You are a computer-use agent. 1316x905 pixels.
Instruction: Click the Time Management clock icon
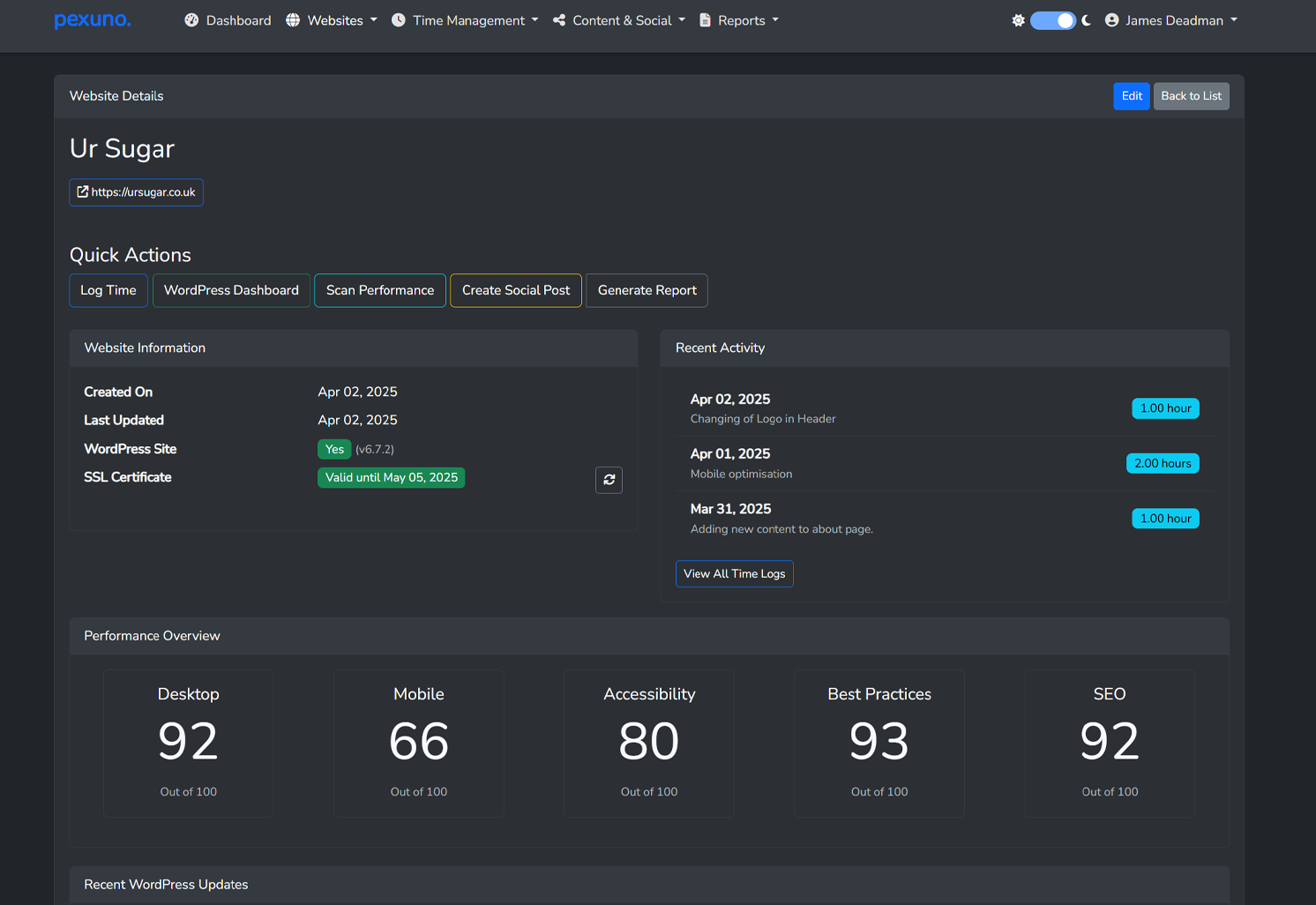pyautogui.click(x=399, y=20)
